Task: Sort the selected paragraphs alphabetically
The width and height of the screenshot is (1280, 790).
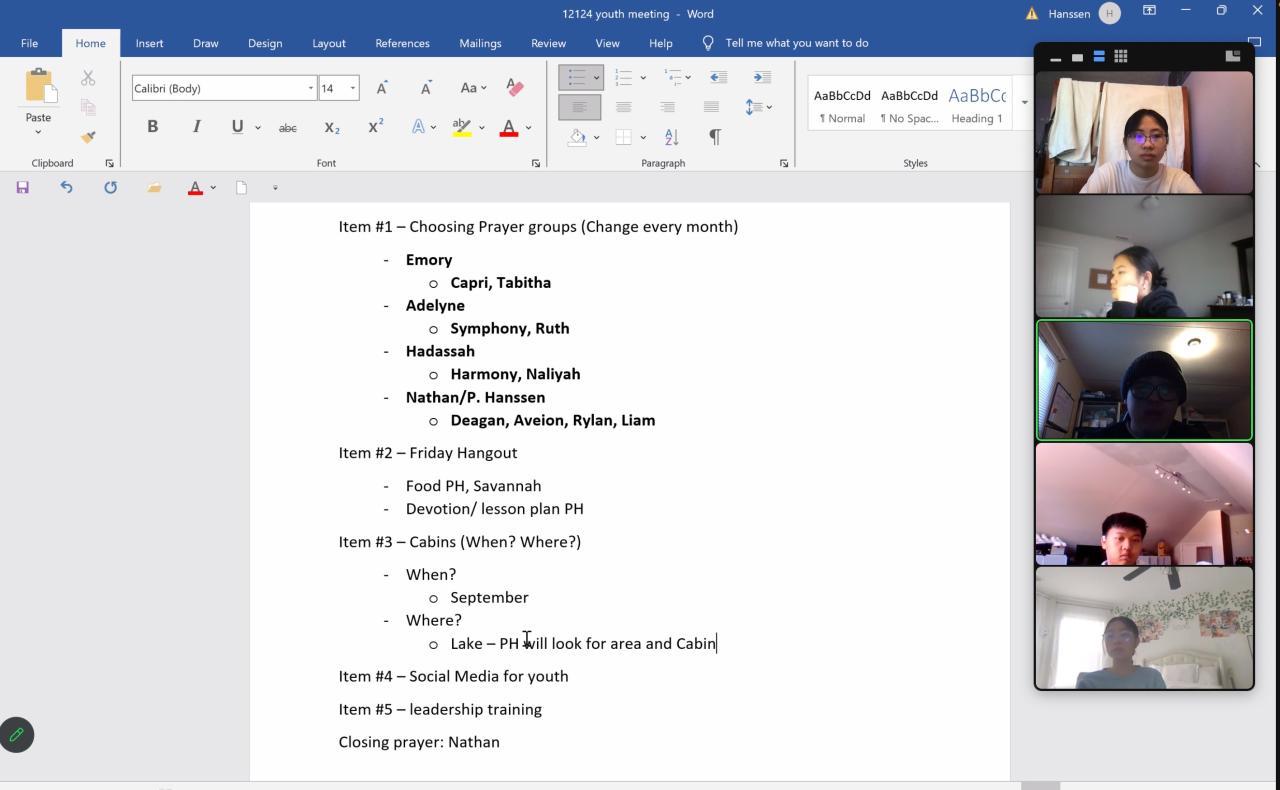Action: click(x=671, y=137)
